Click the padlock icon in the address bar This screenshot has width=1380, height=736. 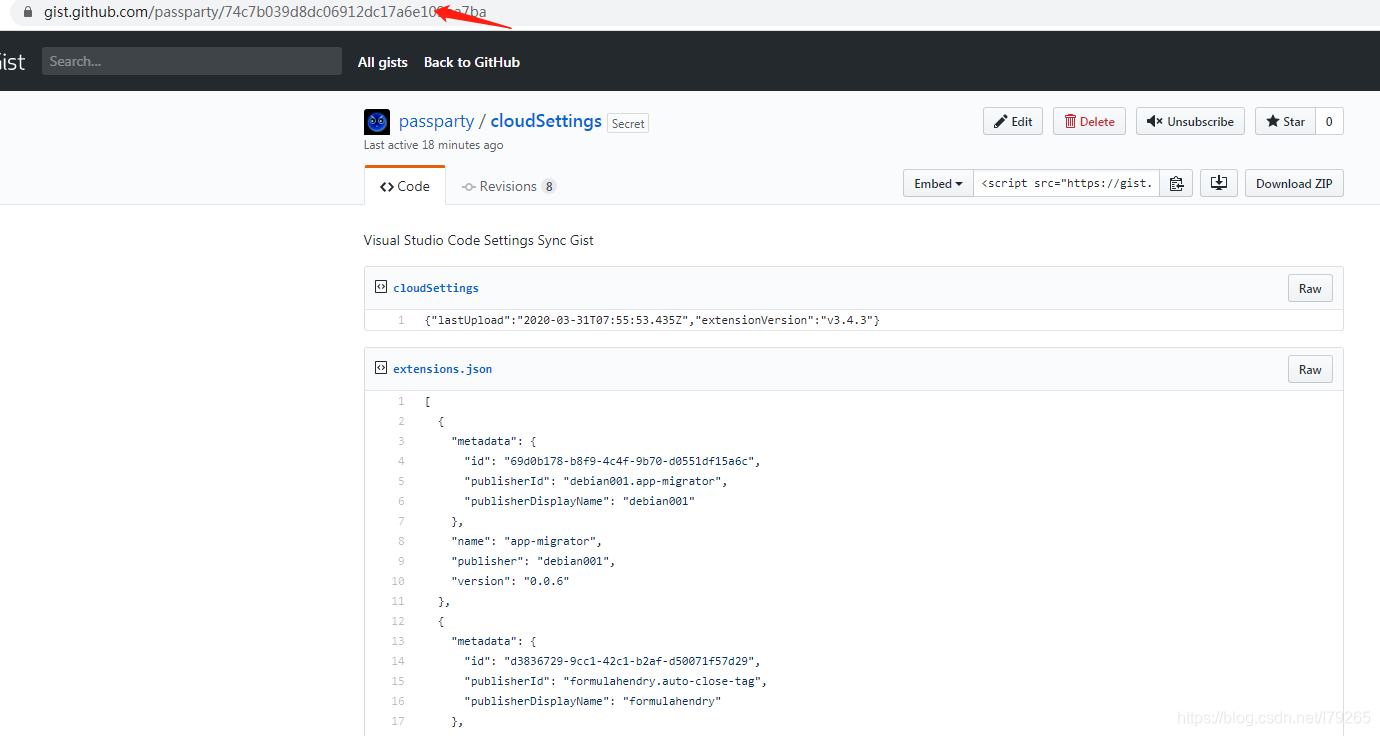coord(25,13)
